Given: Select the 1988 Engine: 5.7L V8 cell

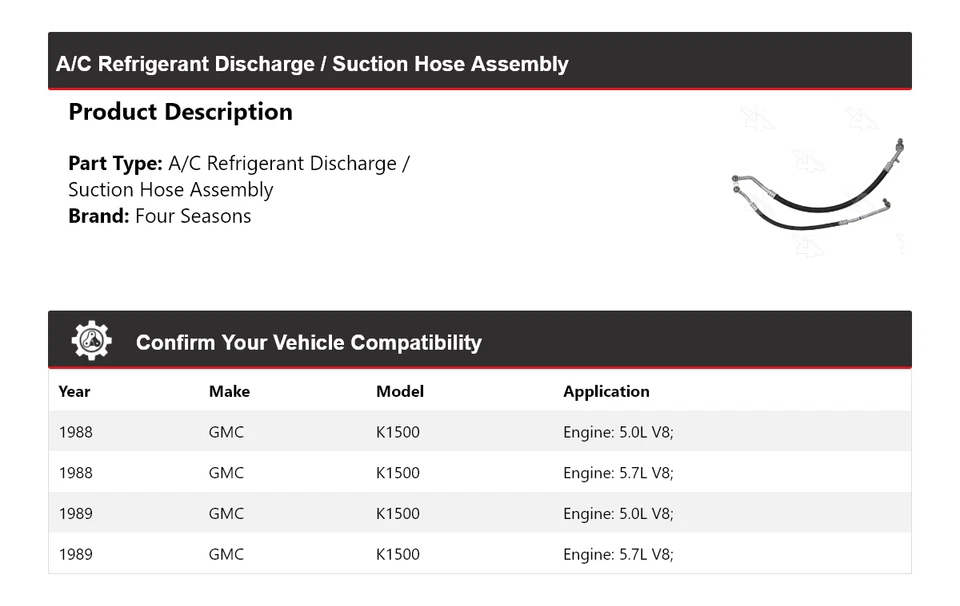Looking at the screenshot, I should pos(618,473).
